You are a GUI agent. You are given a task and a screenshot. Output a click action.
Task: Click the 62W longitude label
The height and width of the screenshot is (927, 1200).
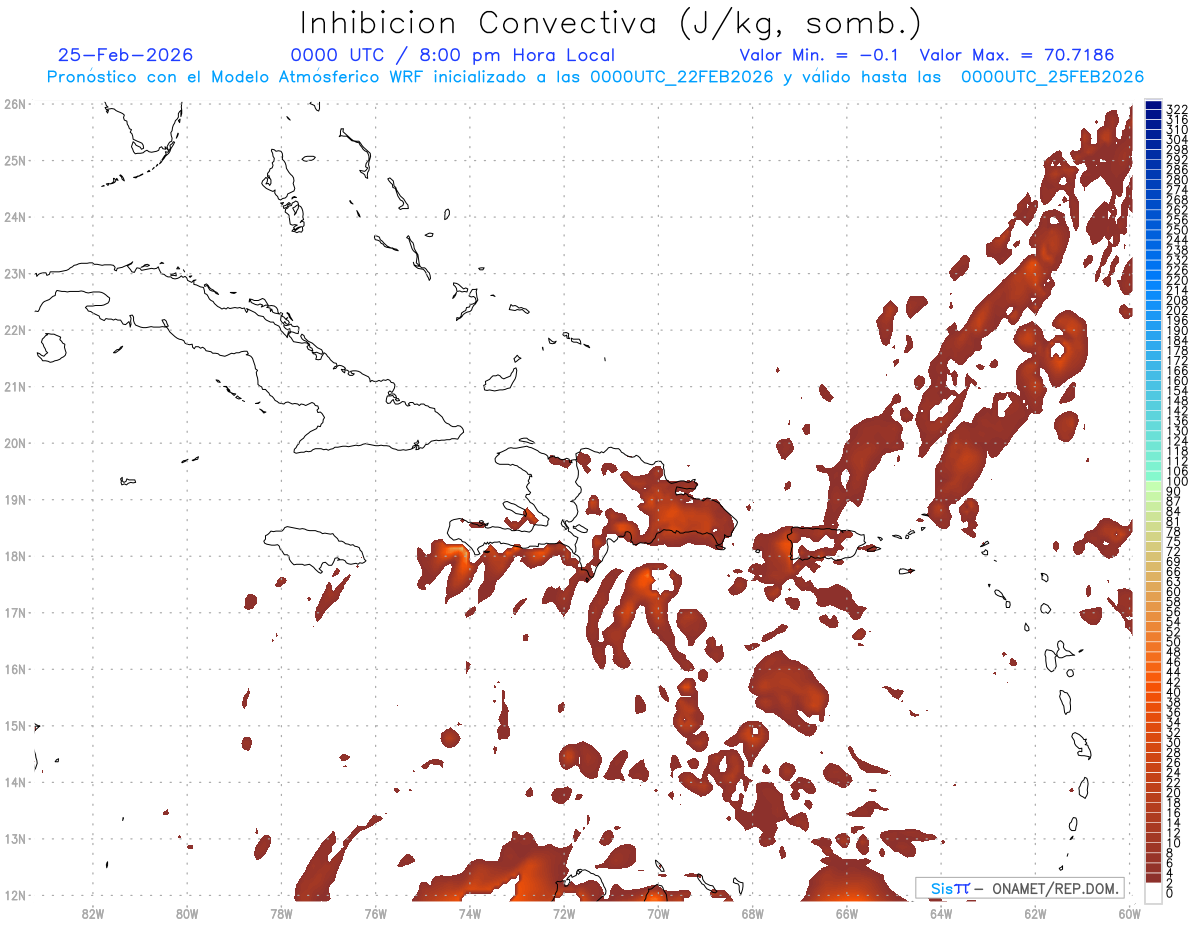[1035, 913]
